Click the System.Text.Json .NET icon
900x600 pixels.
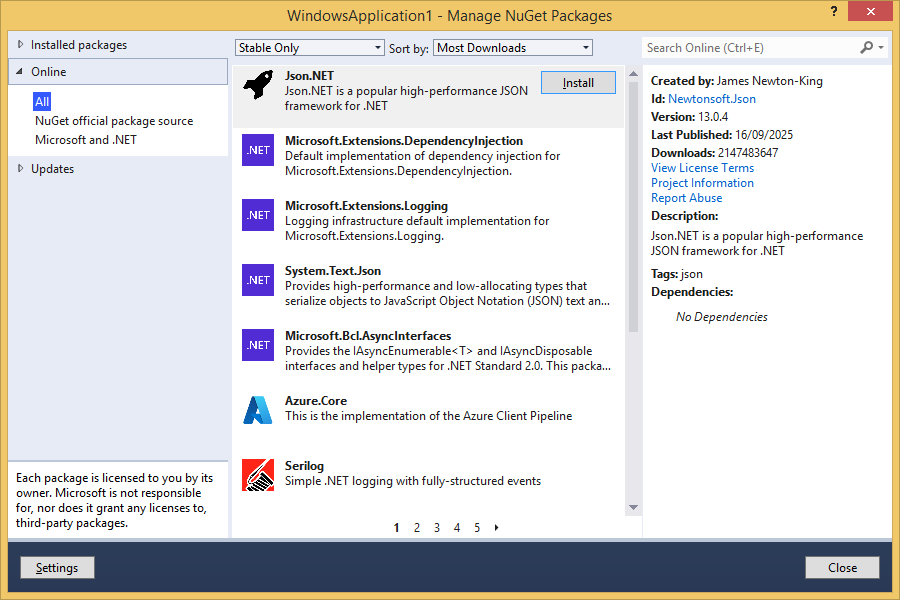tap(258, 280)
